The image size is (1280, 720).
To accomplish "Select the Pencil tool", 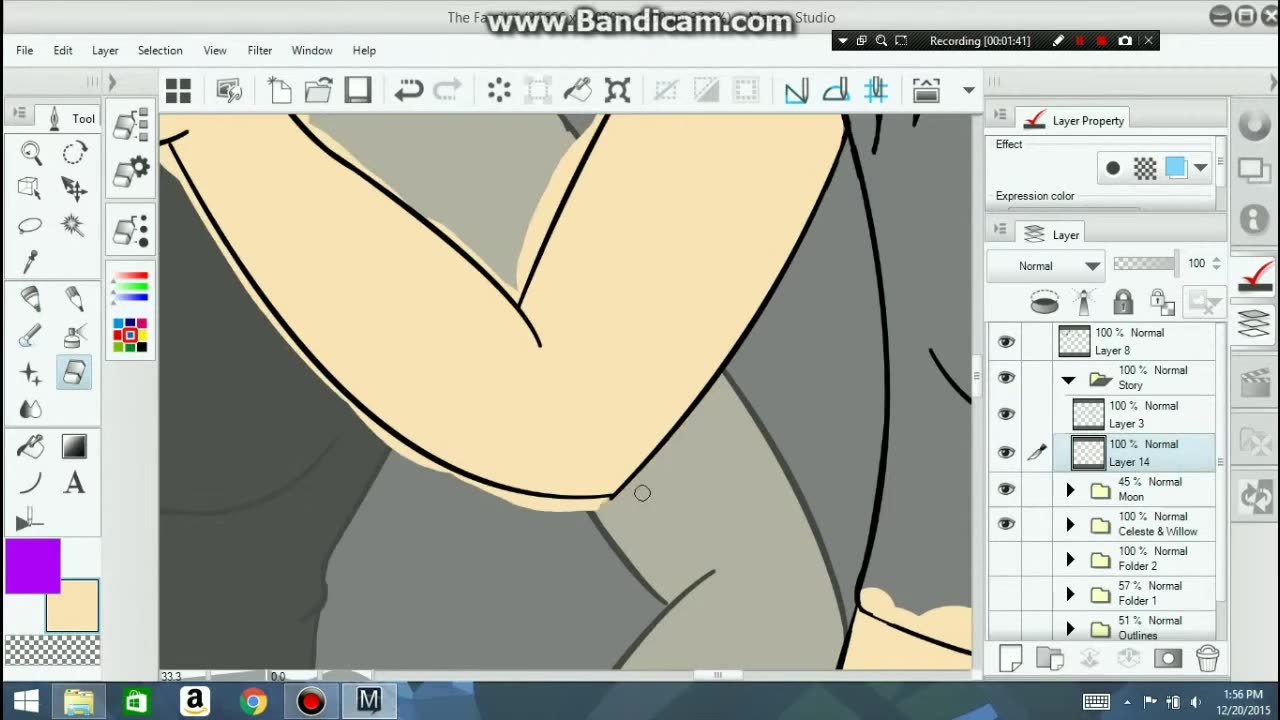I will click(74, 299).
